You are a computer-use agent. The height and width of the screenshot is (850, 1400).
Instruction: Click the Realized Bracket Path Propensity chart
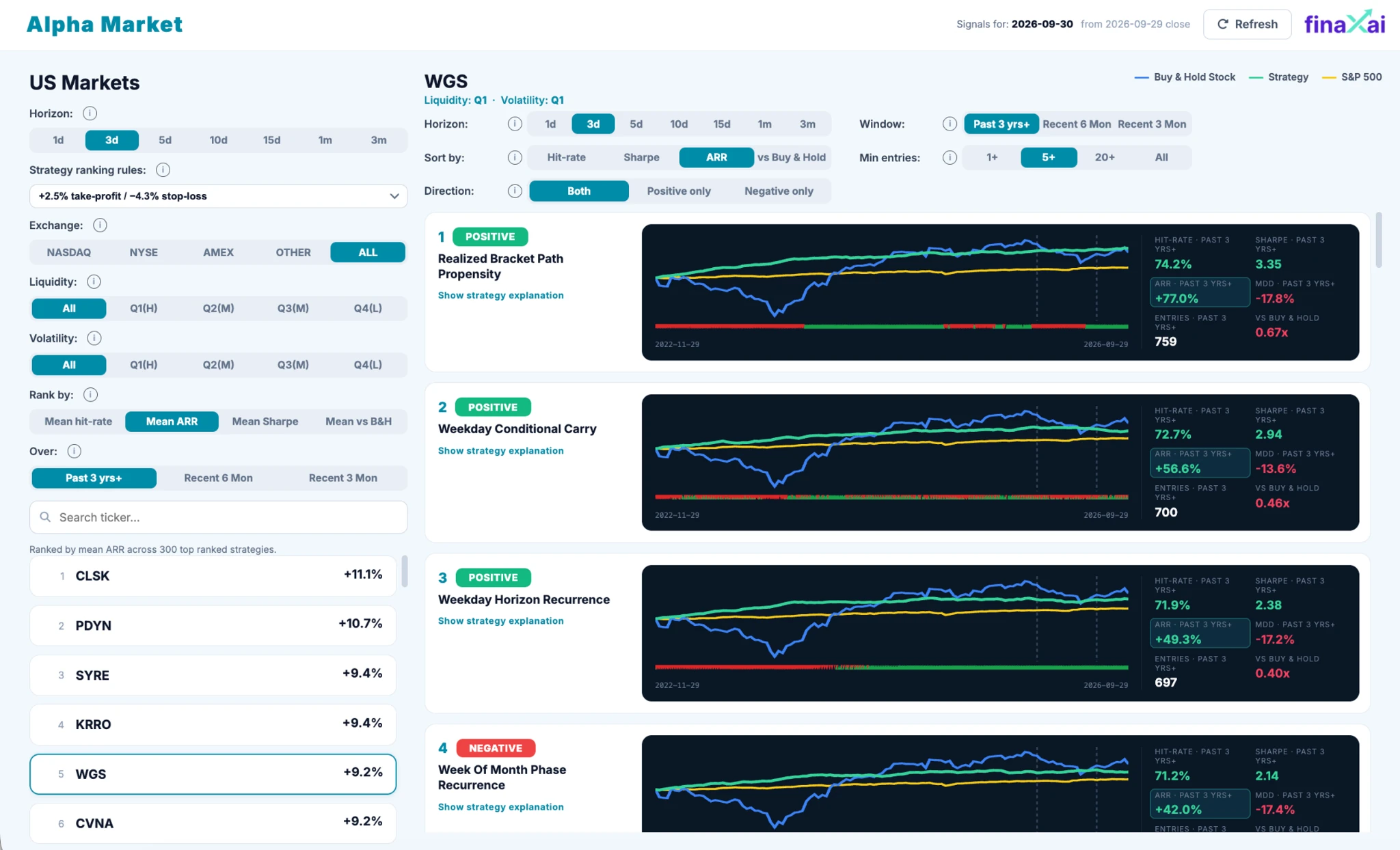point(892,292)
